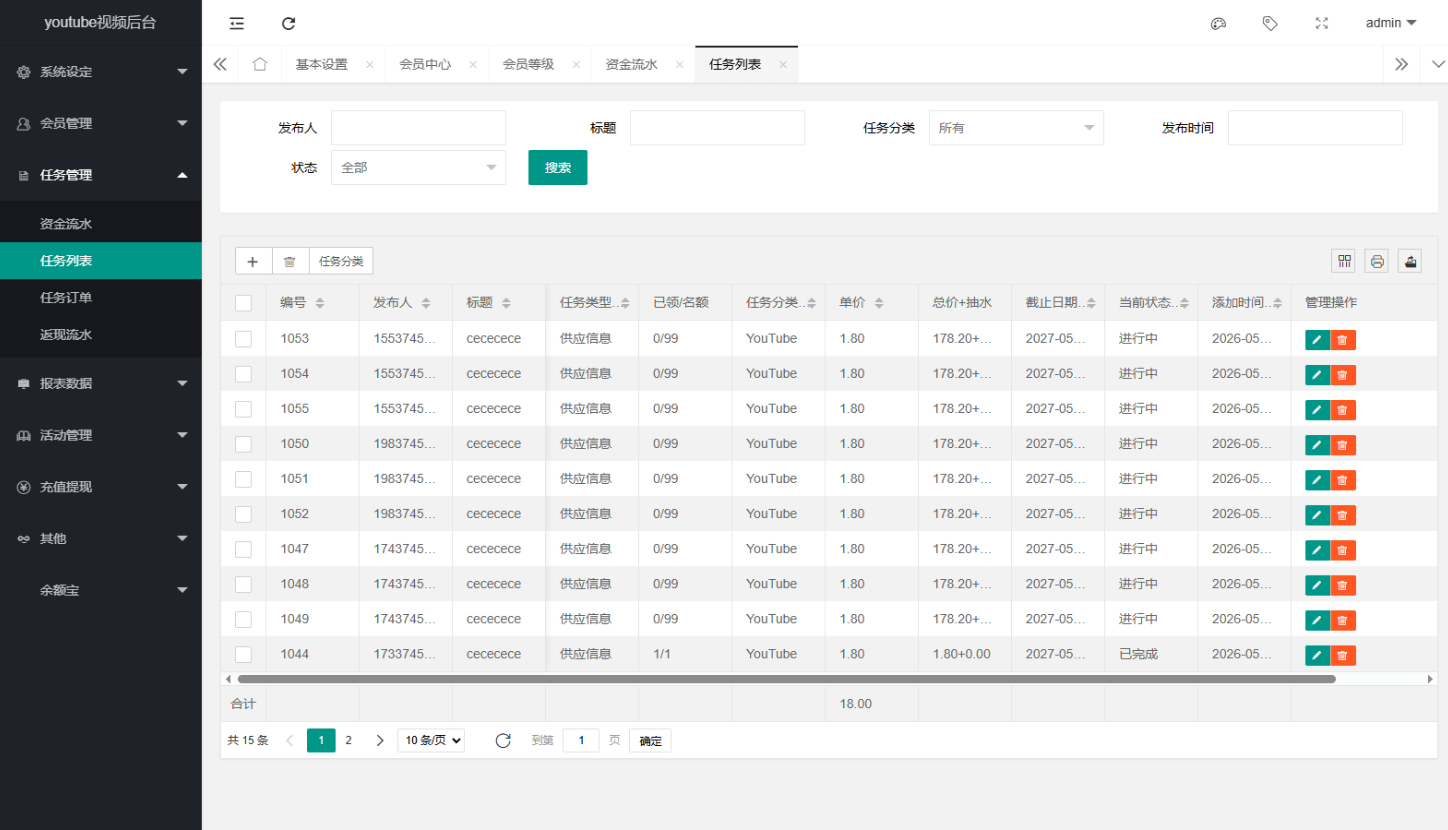Open the admin user dropdown

[x=1391, y=23]
